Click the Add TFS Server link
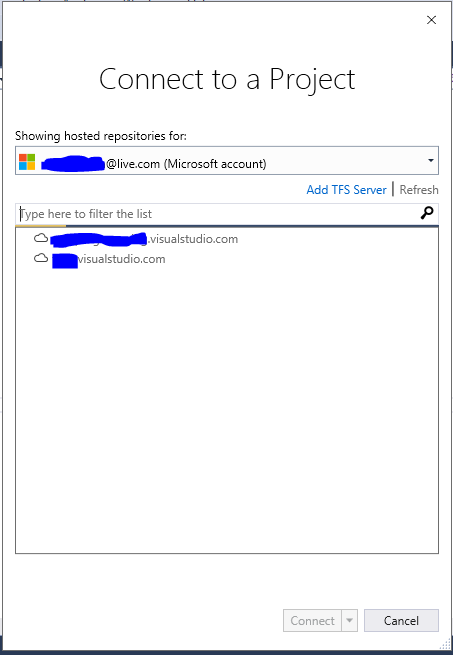The width and height of the screenshot is (453, 655). (x=346, y=190)
